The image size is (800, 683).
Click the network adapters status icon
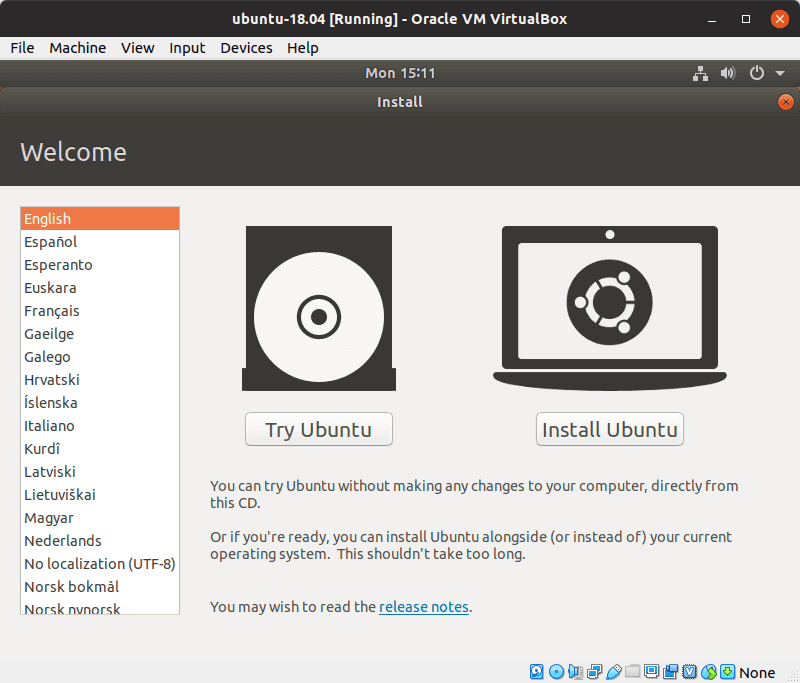point(594,672)
